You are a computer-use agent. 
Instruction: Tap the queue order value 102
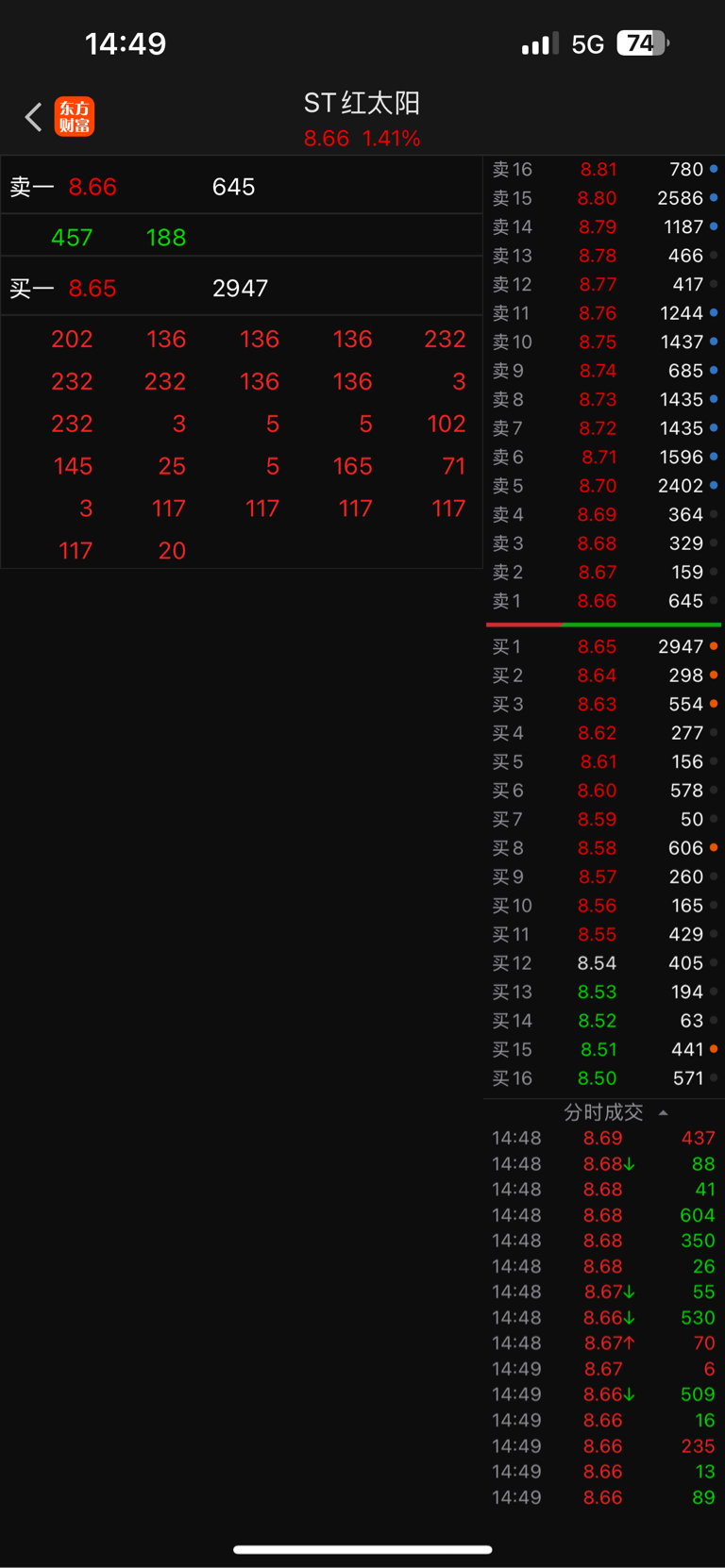pyautogui.click(x=447, y=424)
